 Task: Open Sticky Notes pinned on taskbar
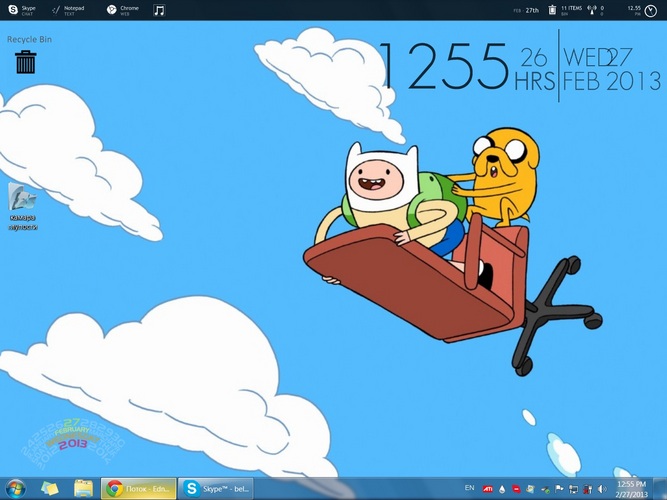coord(50,489)
